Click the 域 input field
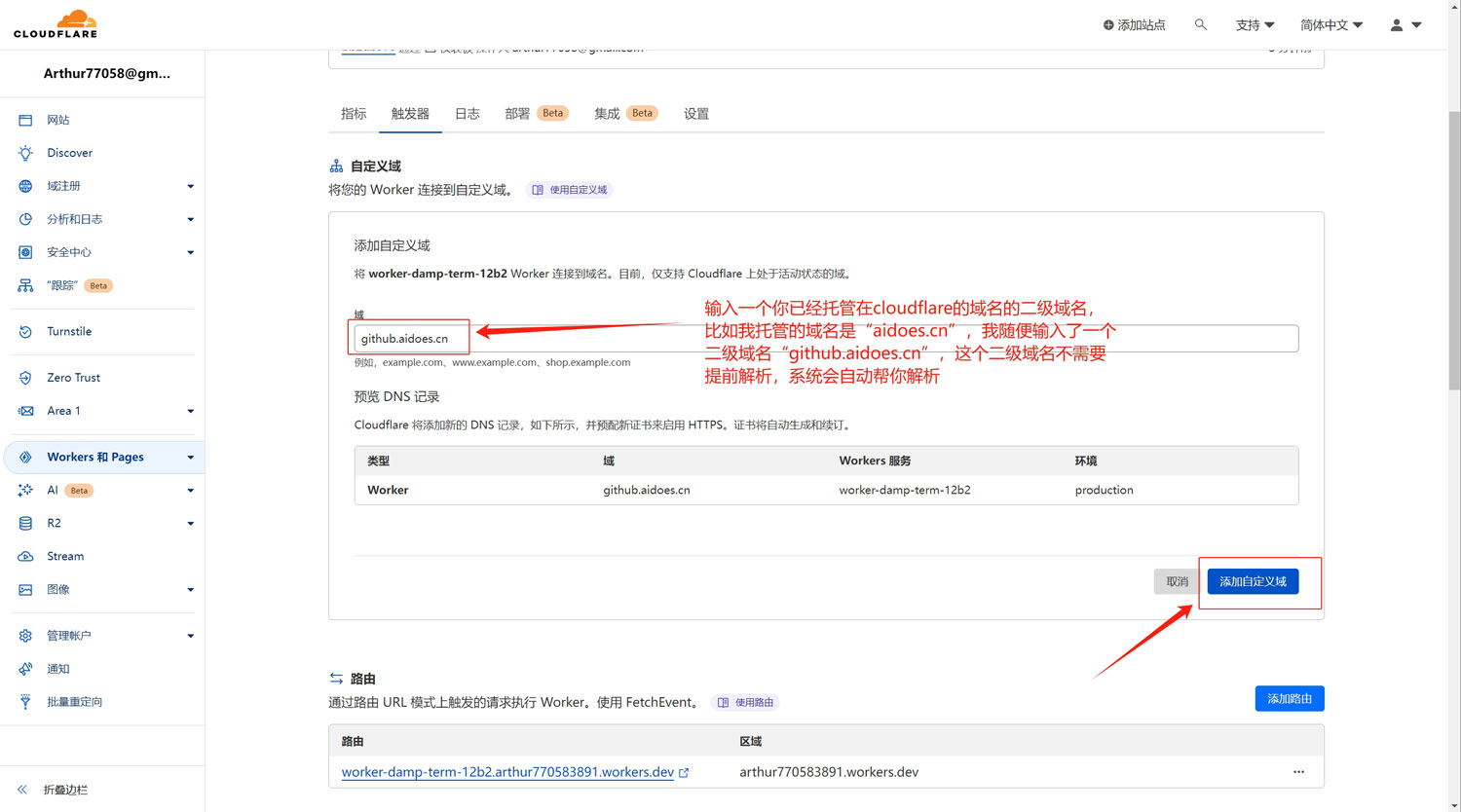1461x812 pixels. click(x=826, y=338)
